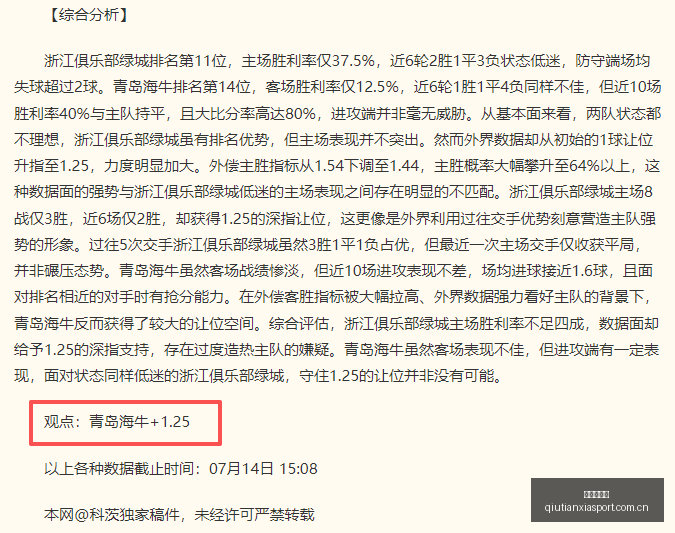
Task: Click the 本网@科茨独家稿件 copyright notice
Action: pyautogui.click(x=179, y=514)
